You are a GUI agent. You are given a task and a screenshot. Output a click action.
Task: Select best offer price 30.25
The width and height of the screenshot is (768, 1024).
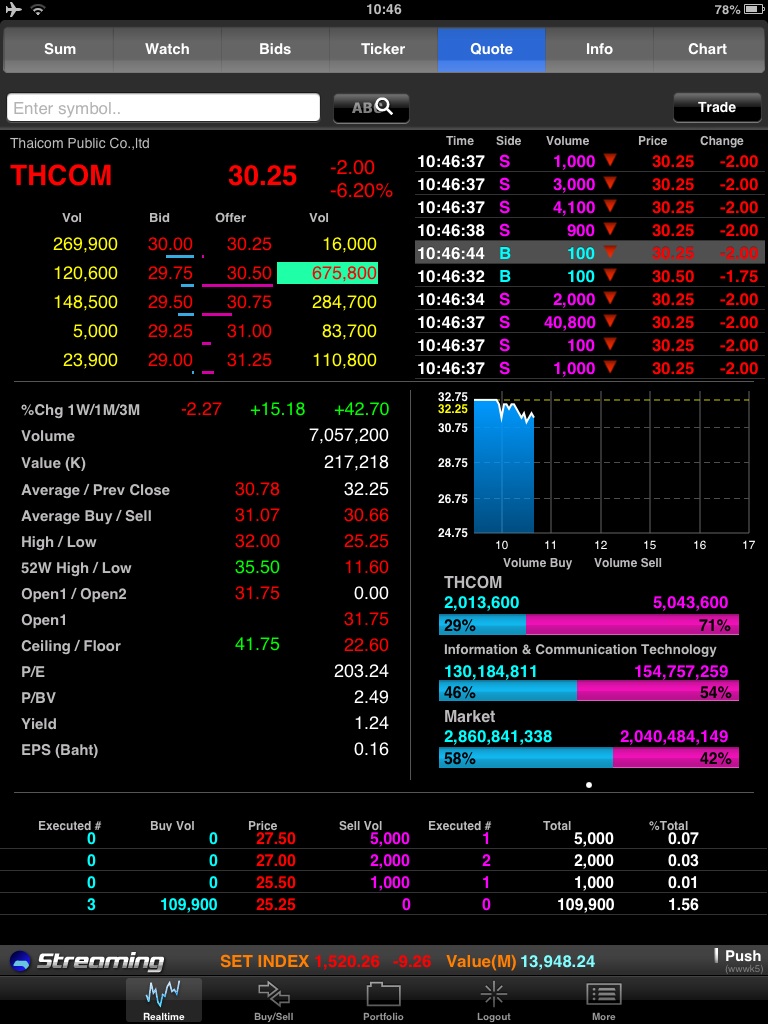249,244
